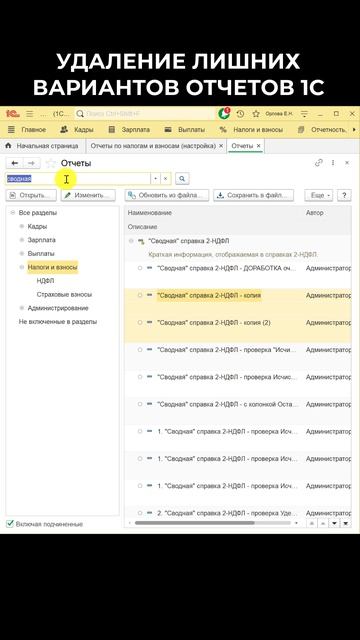The image size is (360, 640).
Task: Expand the Кадры tree node
Action: pos(22,226)
